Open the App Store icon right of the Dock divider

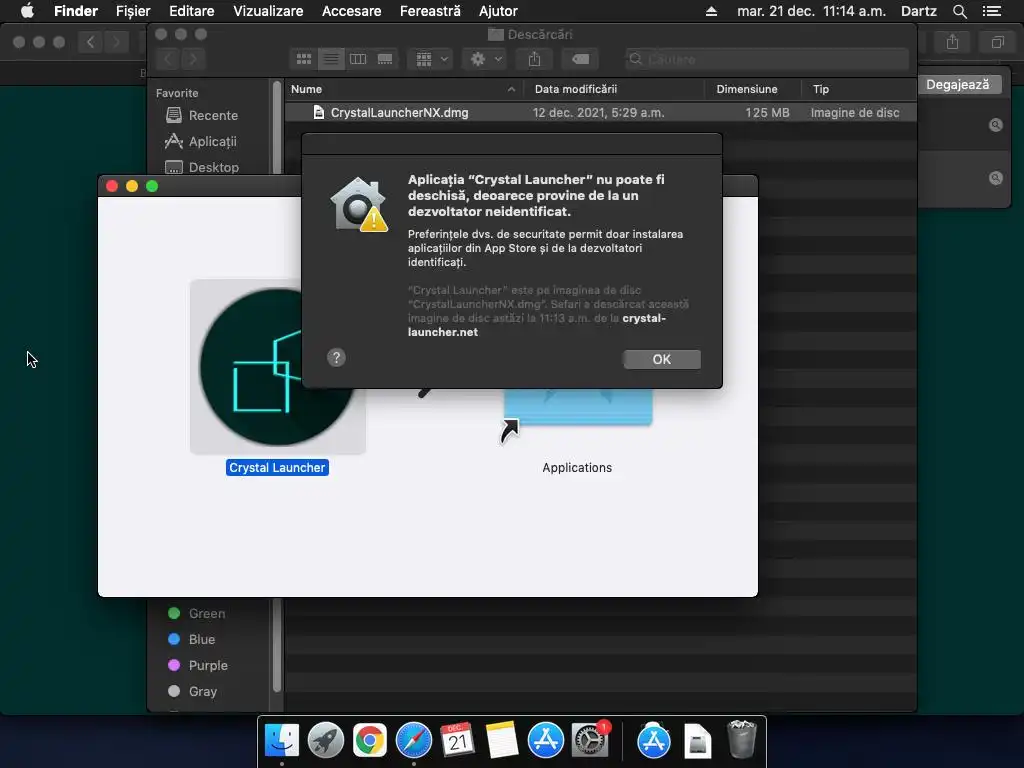[654, 741]
